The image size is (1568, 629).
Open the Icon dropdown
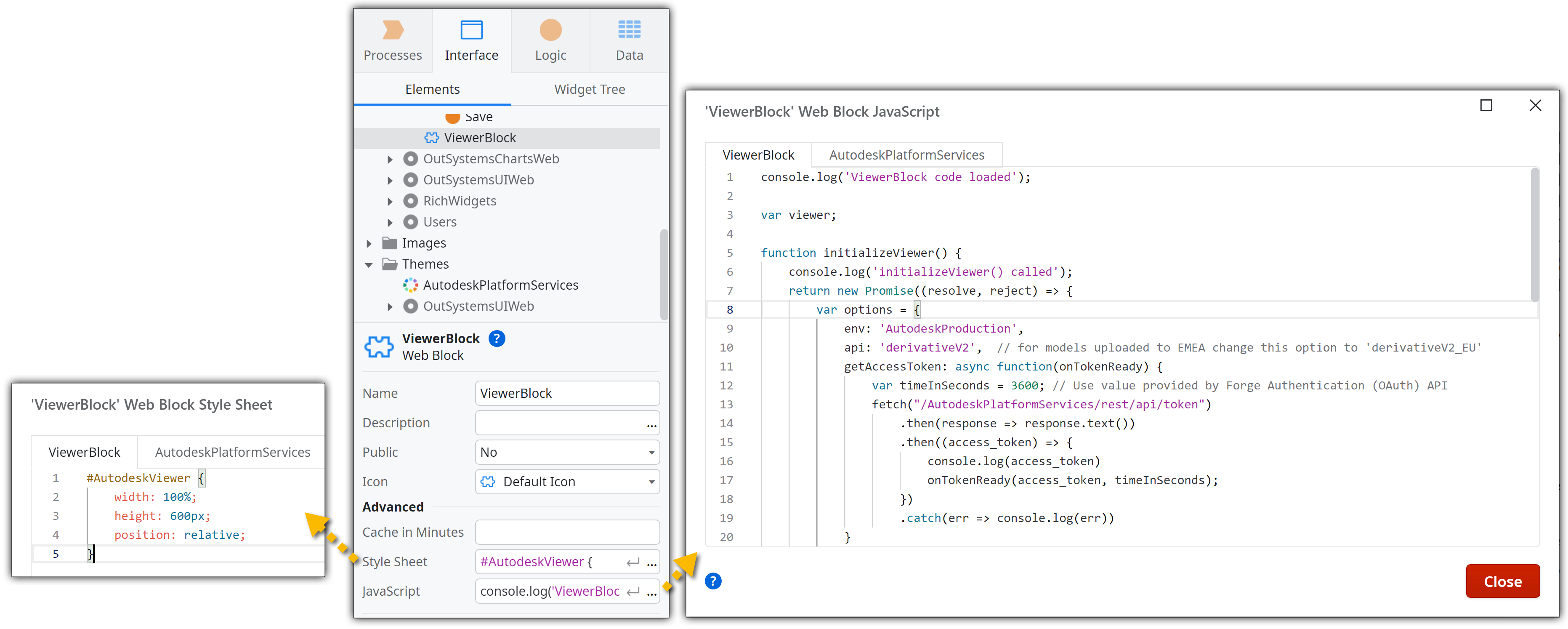point(567,482)
